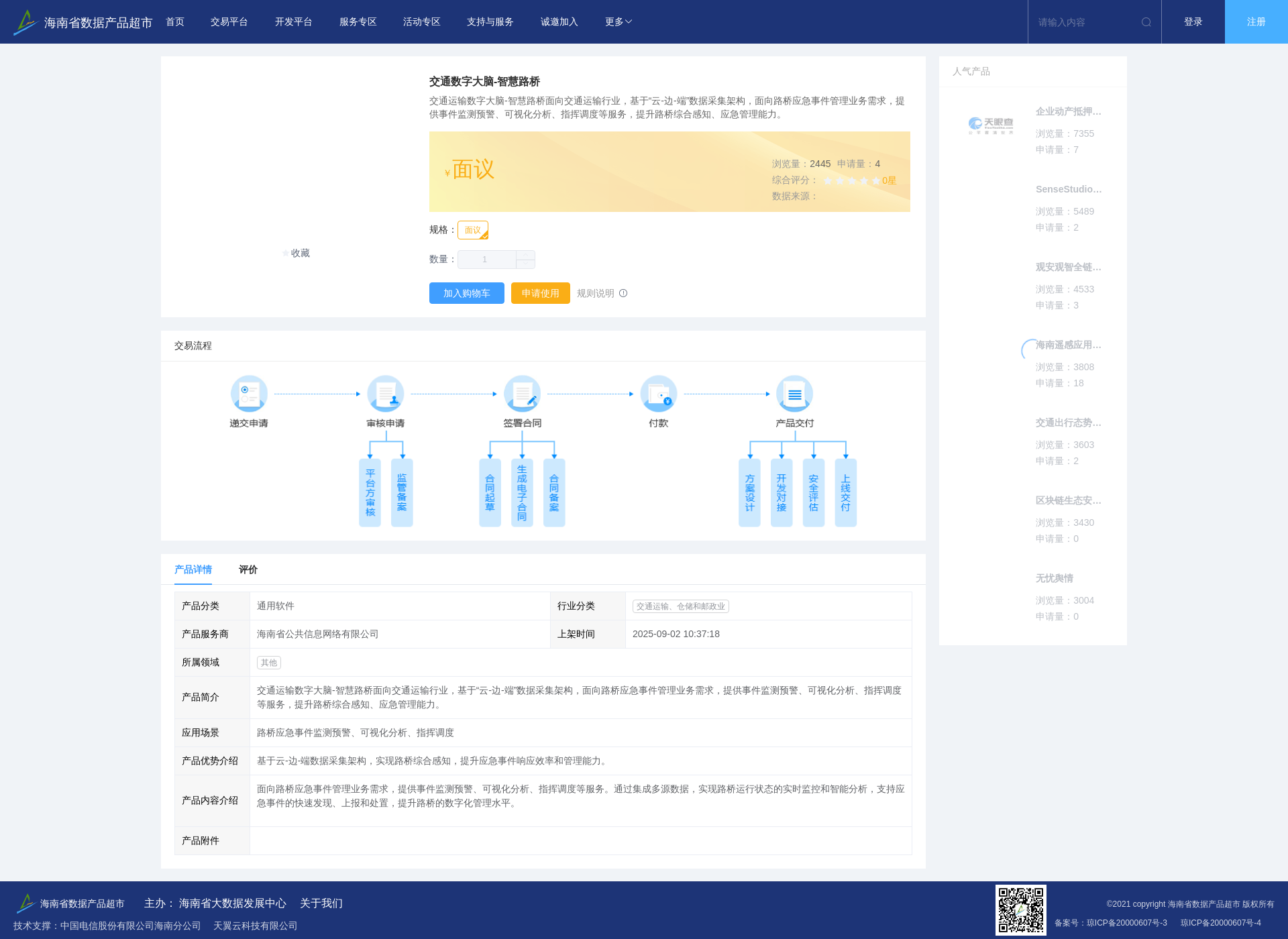Click the 安全评估 sub-step box
The height and width of the screenshot is (939, 1288).
(x=814, y=493)
